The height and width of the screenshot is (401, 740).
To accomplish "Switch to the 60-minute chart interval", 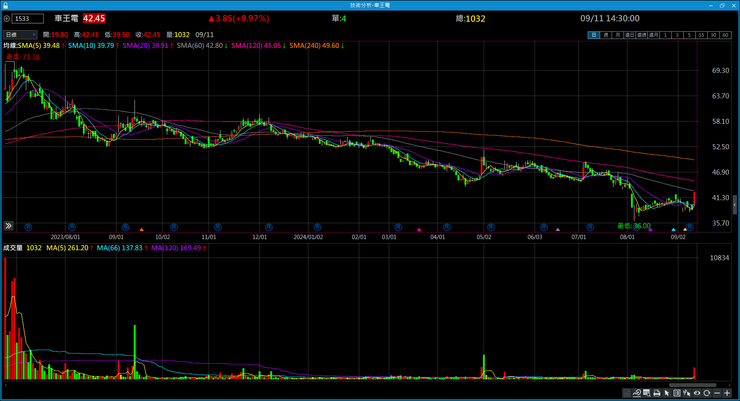I will [x=726, y=35].
